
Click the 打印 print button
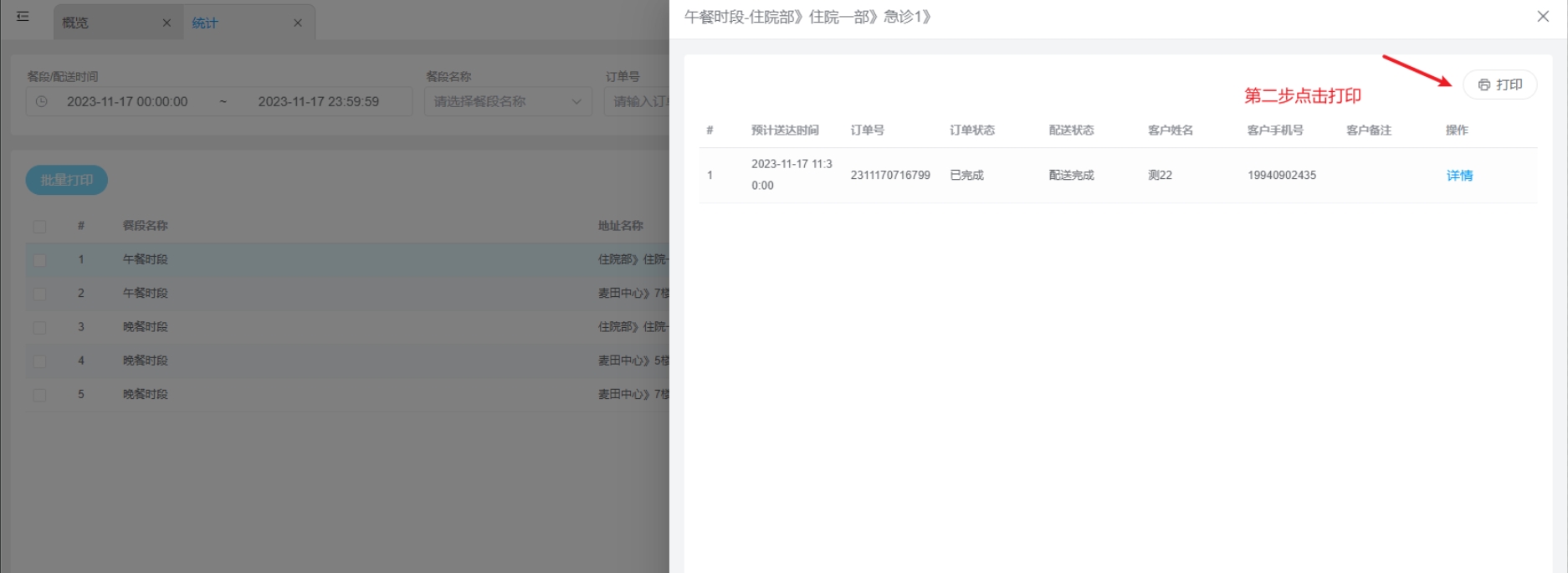point(1499,84)
